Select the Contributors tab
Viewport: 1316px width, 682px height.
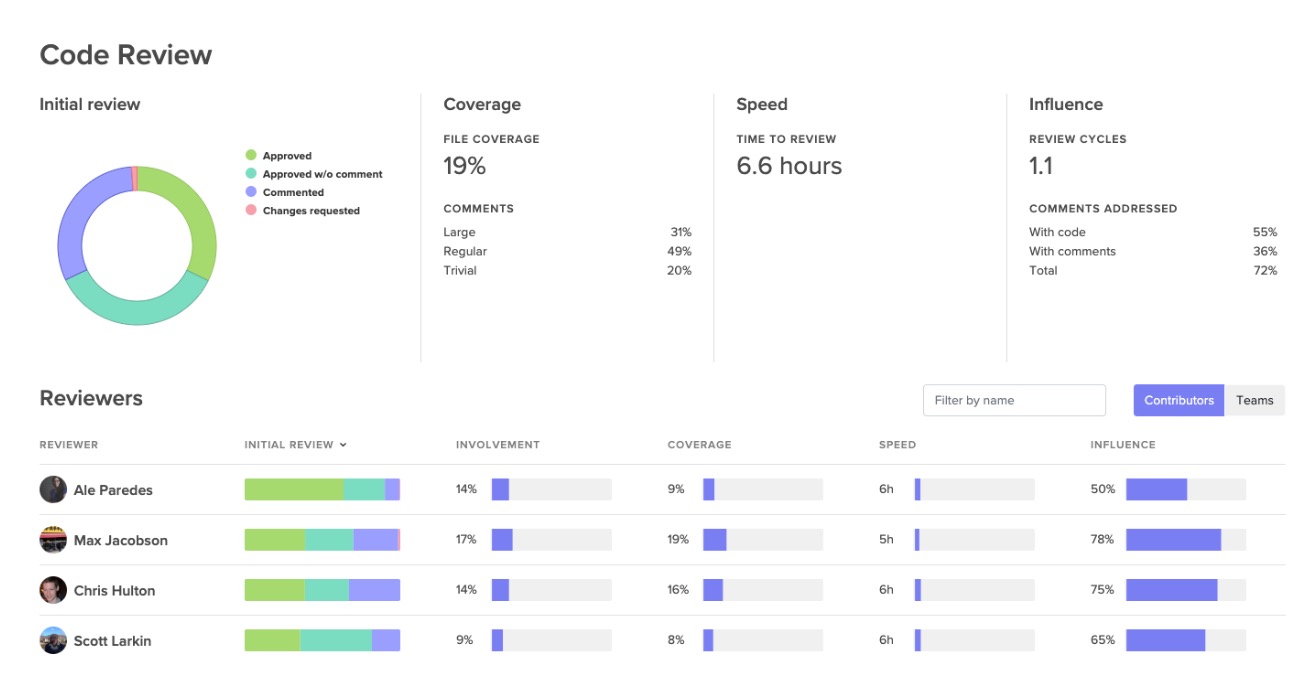tap(1178, 400)
